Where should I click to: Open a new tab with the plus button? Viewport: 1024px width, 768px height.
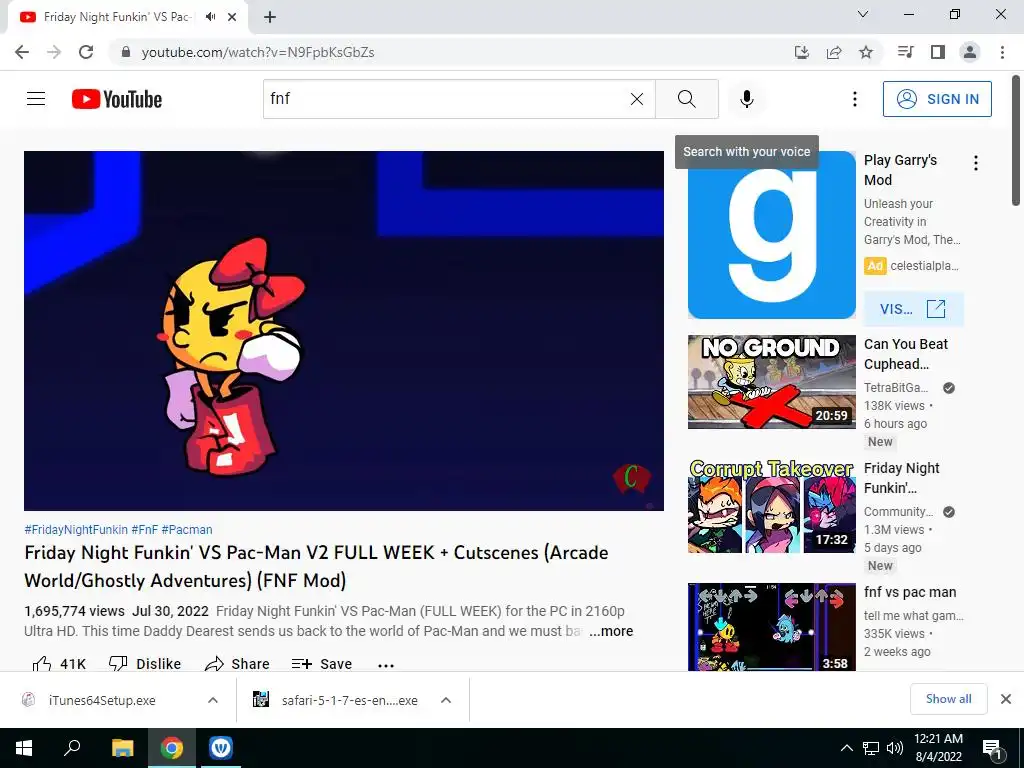click(x=270, y=17)
